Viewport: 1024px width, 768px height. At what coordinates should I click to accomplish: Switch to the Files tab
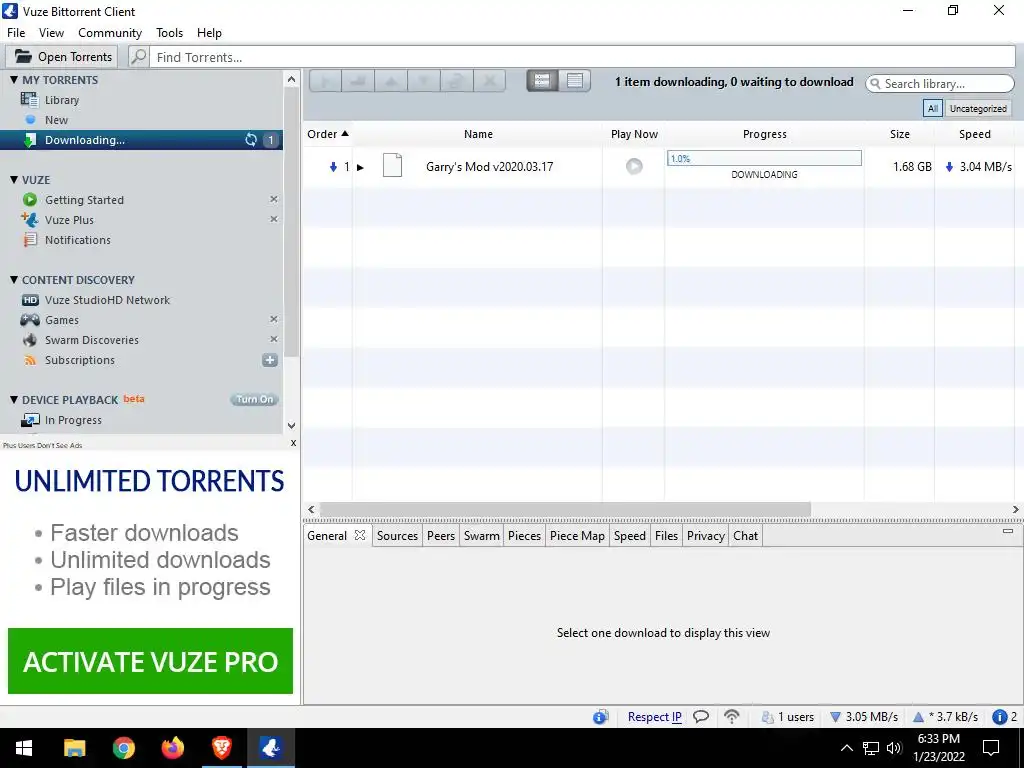coord(666,536)
